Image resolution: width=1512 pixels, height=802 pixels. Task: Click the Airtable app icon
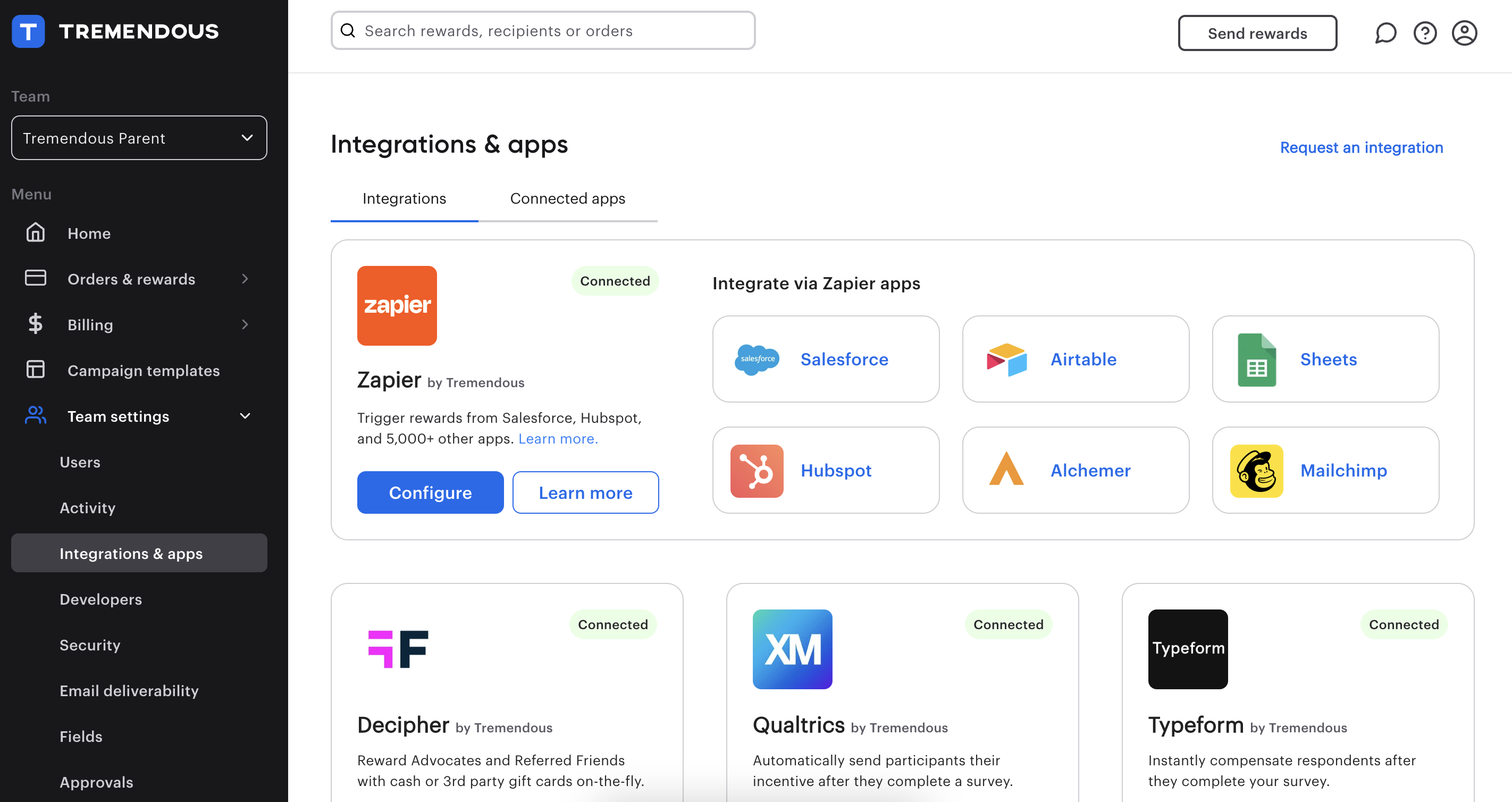(x=1006, y=359)
